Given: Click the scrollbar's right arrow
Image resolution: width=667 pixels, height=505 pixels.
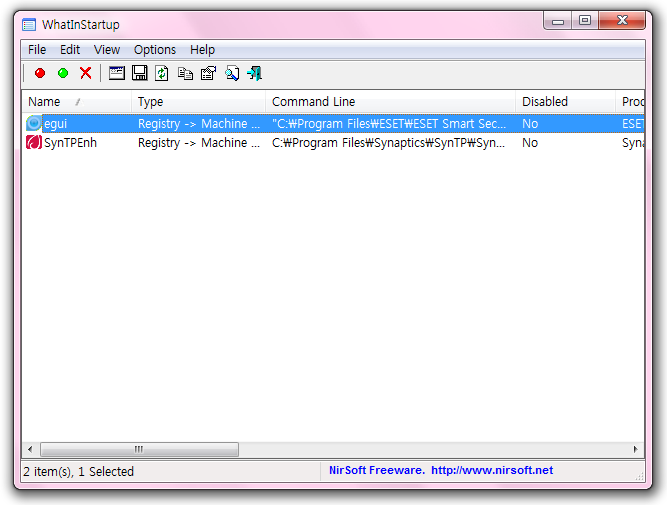Looking at the screenshot, I should [x=636, y=449].
